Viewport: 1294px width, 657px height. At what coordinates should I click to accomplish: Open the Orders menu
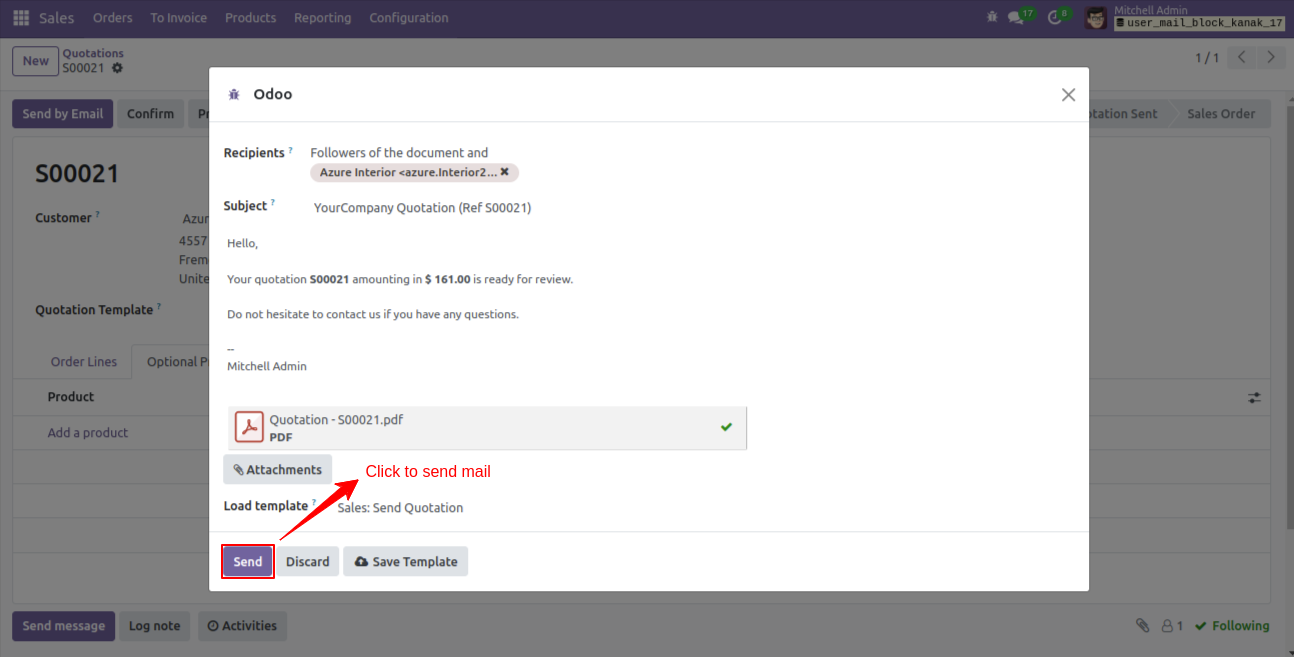coord(112,18)
